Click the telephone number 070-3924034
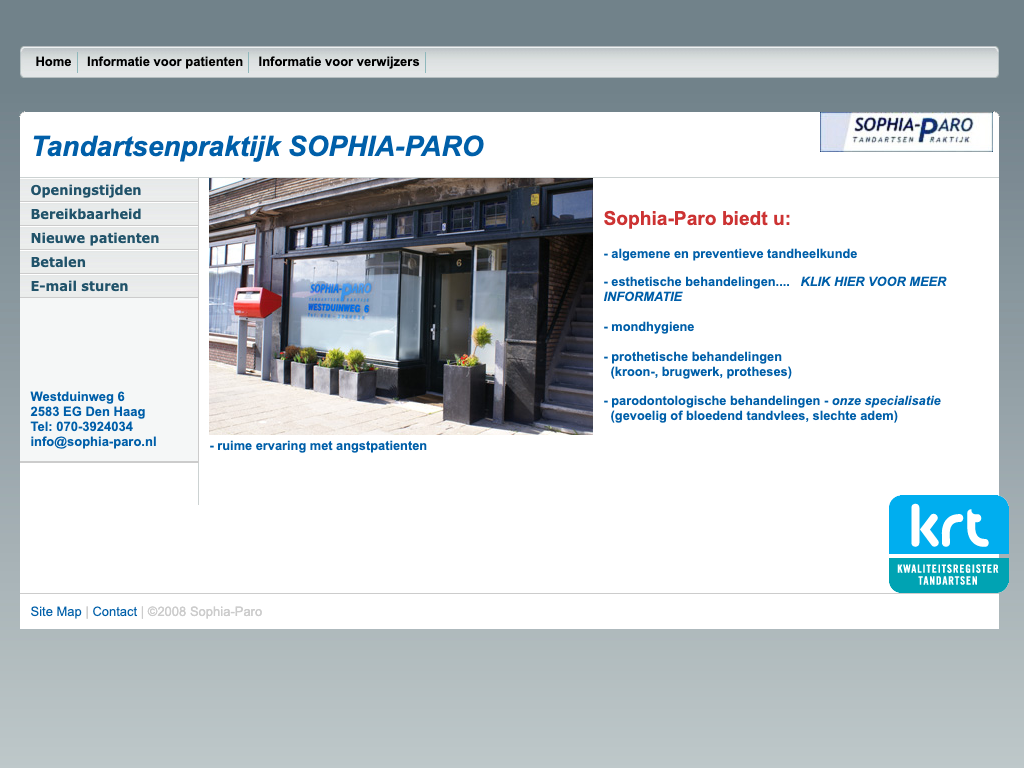The height and width of the screenshot is (768, 1024). [x=94, y=427]
